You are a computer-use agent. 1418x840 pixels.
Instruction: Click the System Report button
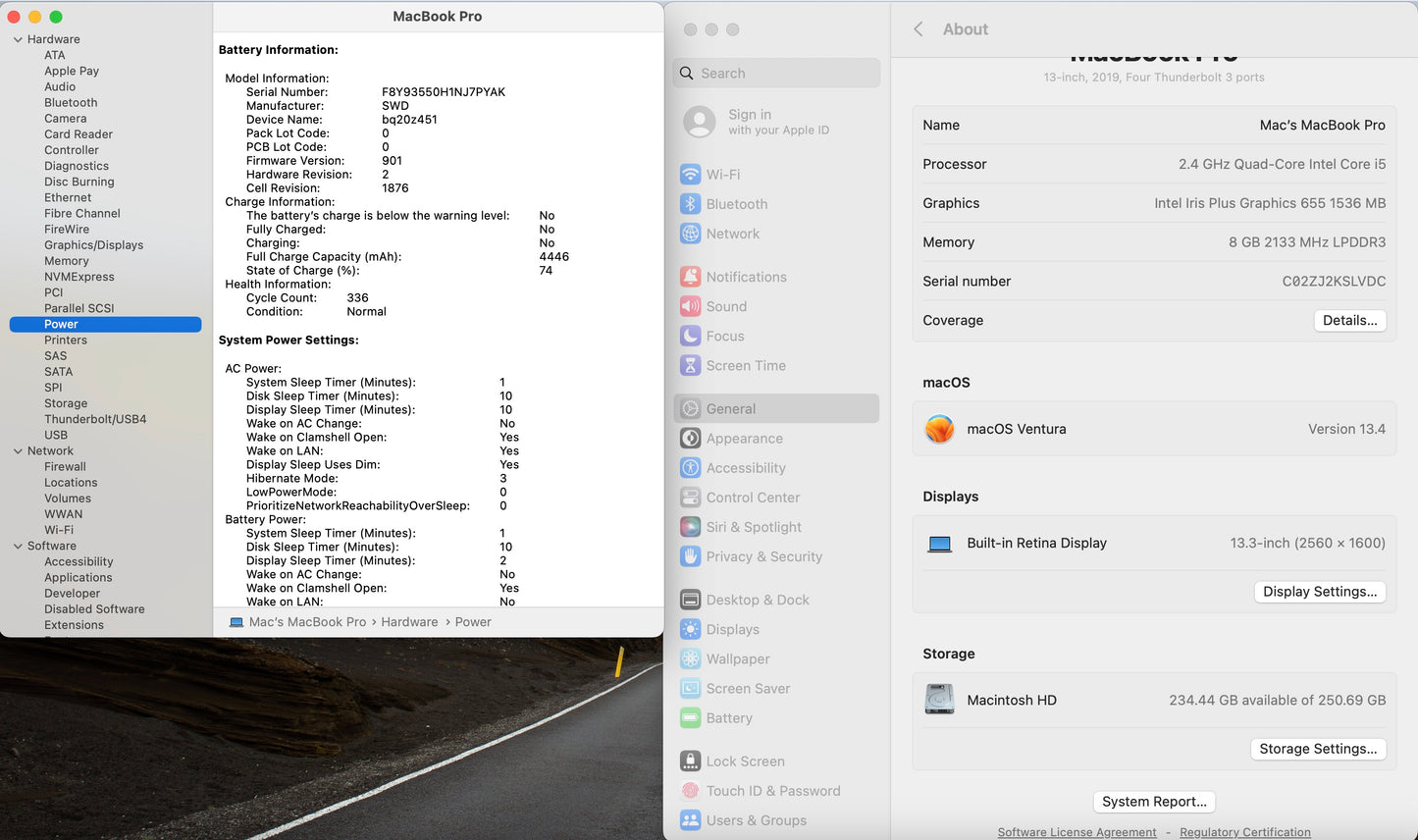1154,802
